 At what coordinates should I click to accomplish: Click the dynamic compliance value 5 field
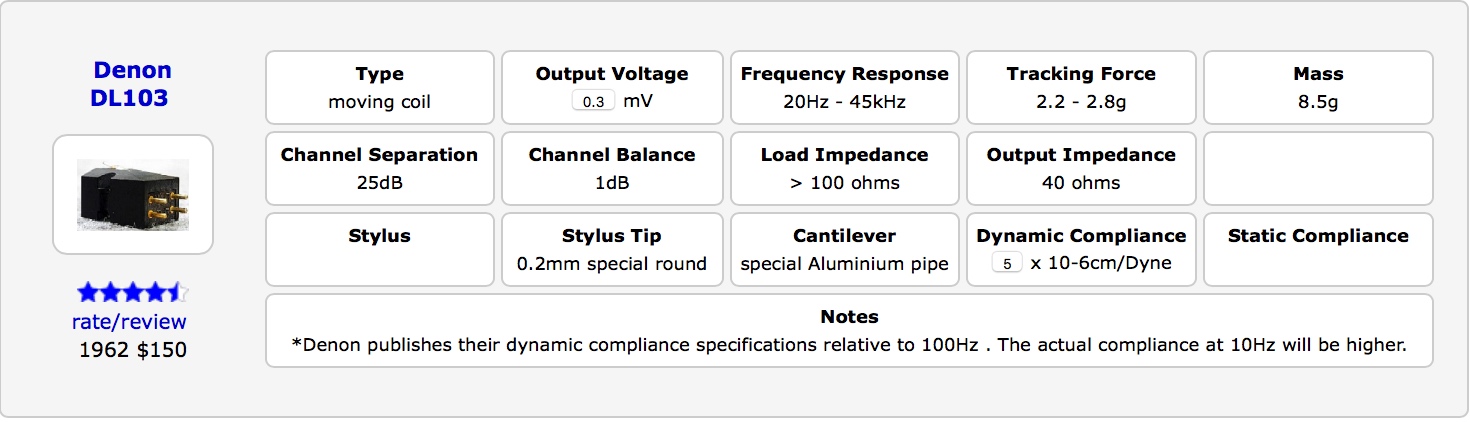tap(1006, 264)
